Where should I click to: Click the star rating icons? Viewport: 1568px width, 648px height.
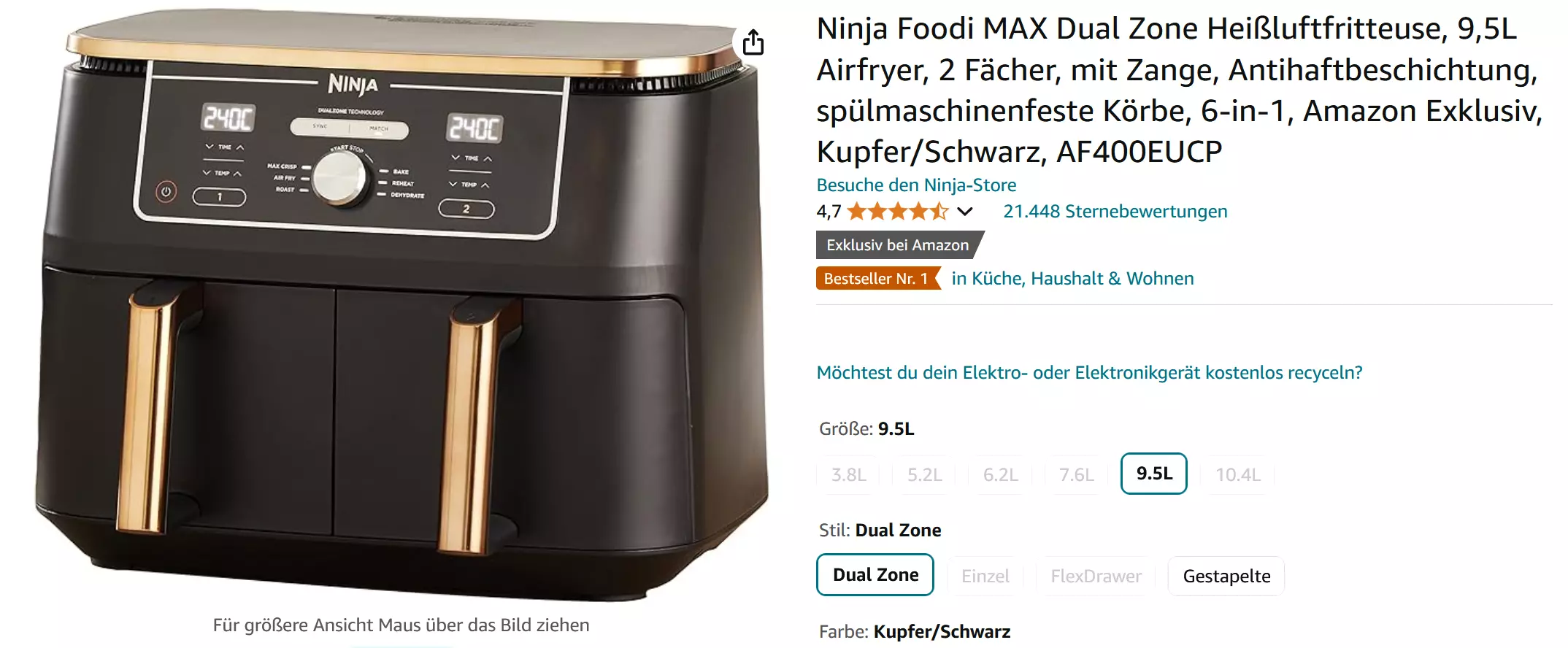tap(897, 212)
